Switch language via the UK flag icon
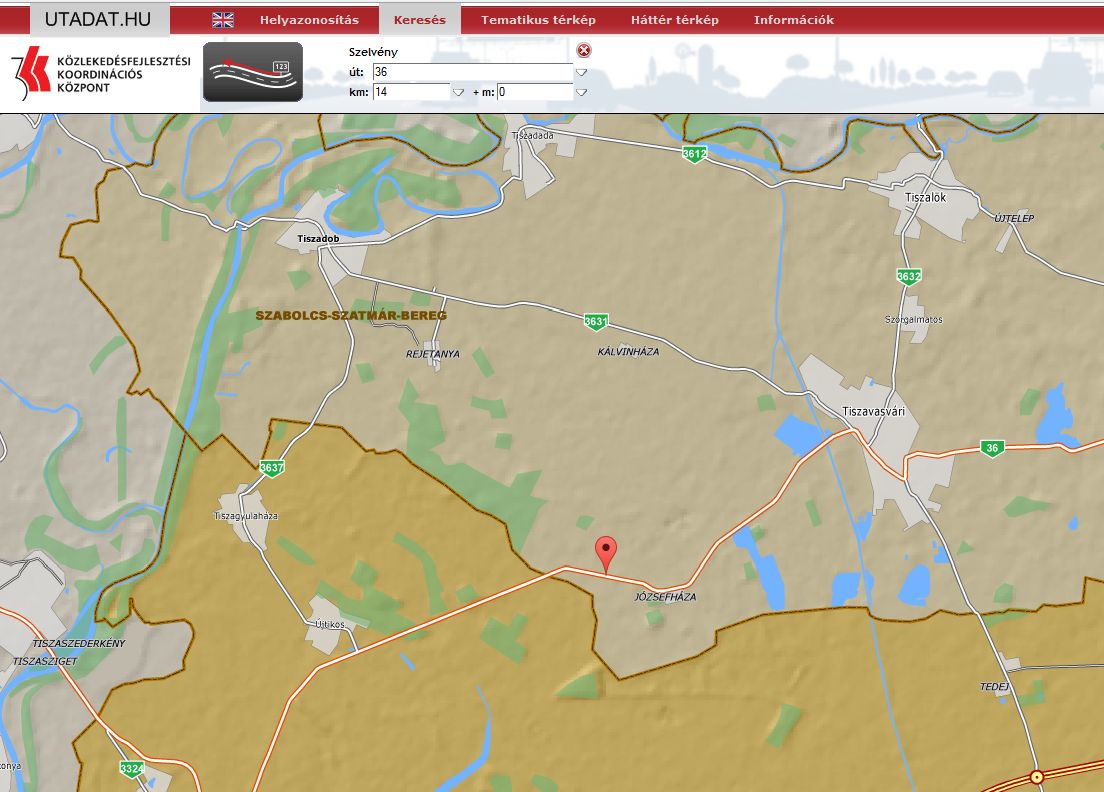 point(223,20)
